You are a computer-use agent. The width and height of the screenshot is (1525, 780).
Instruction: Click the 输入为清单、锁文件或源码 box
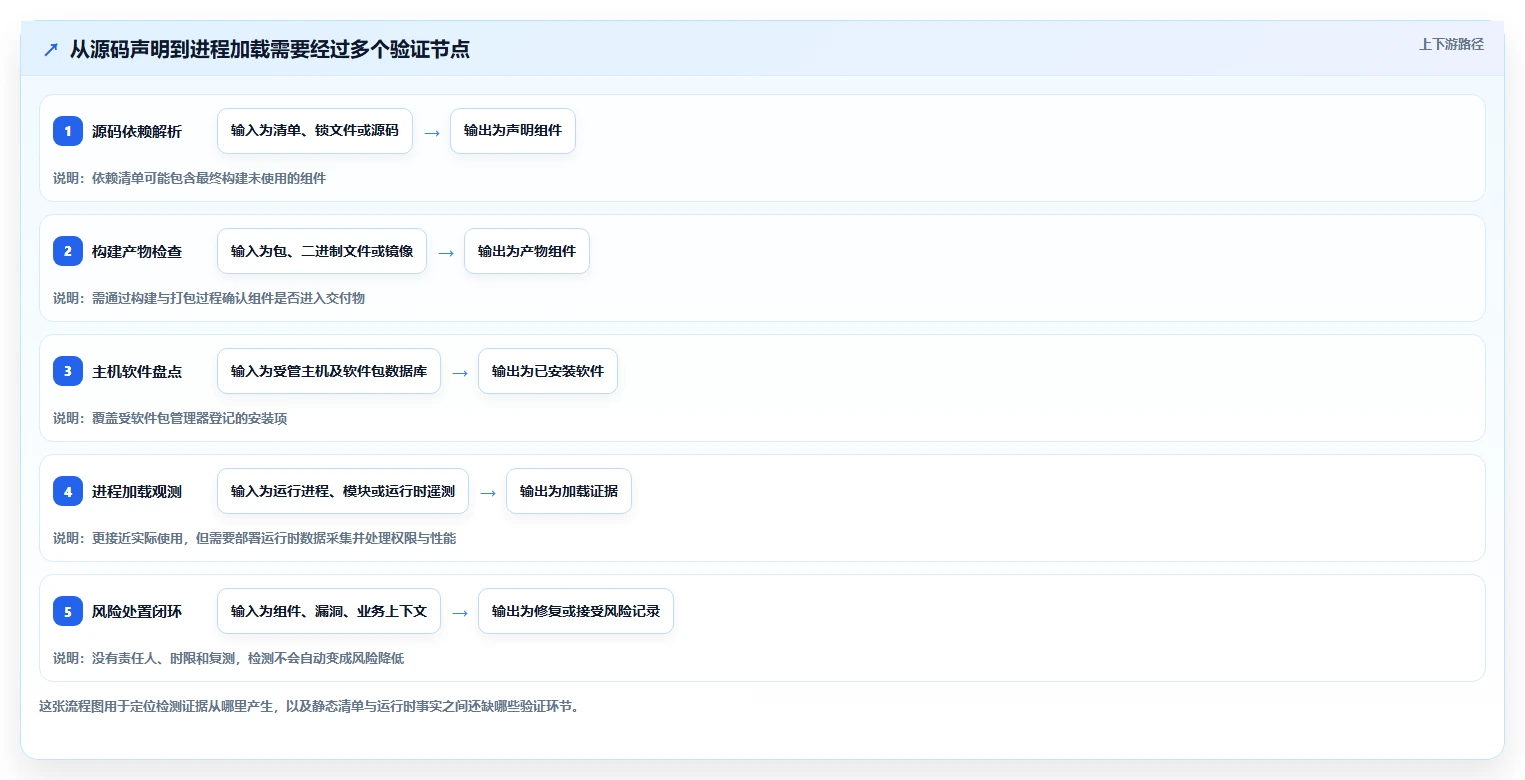[x=315, y=131]
